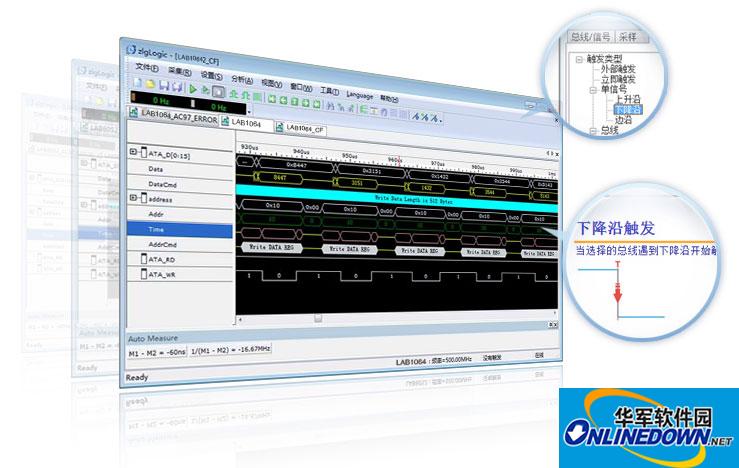Expand the address bus plus box
The width and height of the screenshot is (739, 468).
click(x=133, y=197)
